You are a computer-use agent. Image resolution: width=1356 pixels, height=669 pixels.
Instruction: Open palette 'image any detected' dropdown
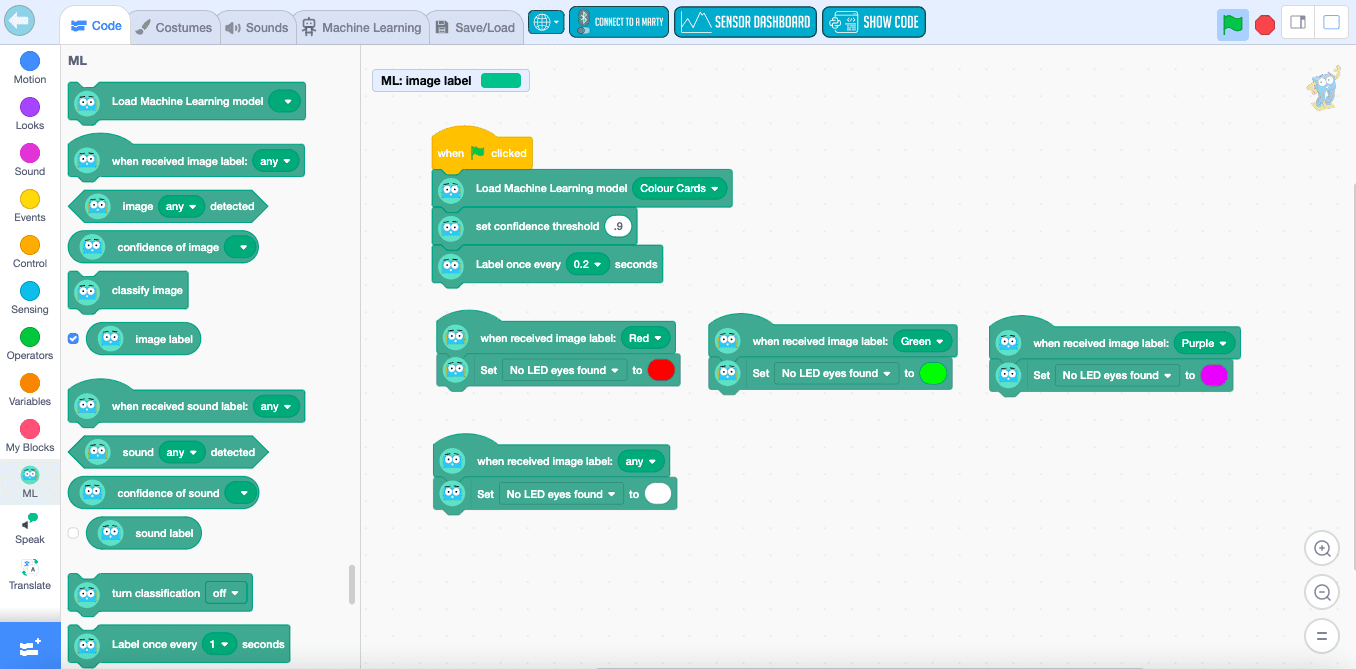(181, 207)
